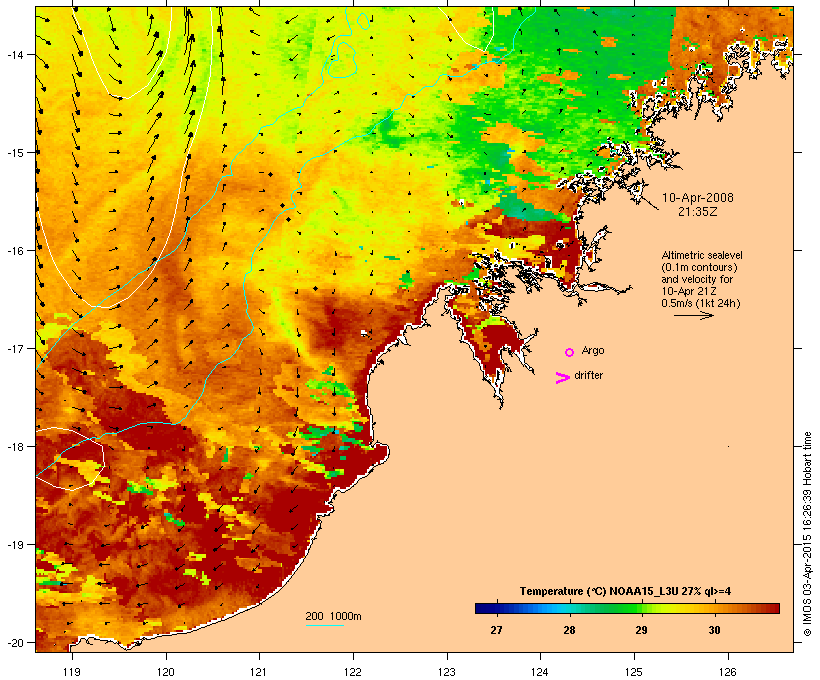820x680 pixels.
Task: Click the 'Altimetric sealevel' caption
Action: point(702,255)
